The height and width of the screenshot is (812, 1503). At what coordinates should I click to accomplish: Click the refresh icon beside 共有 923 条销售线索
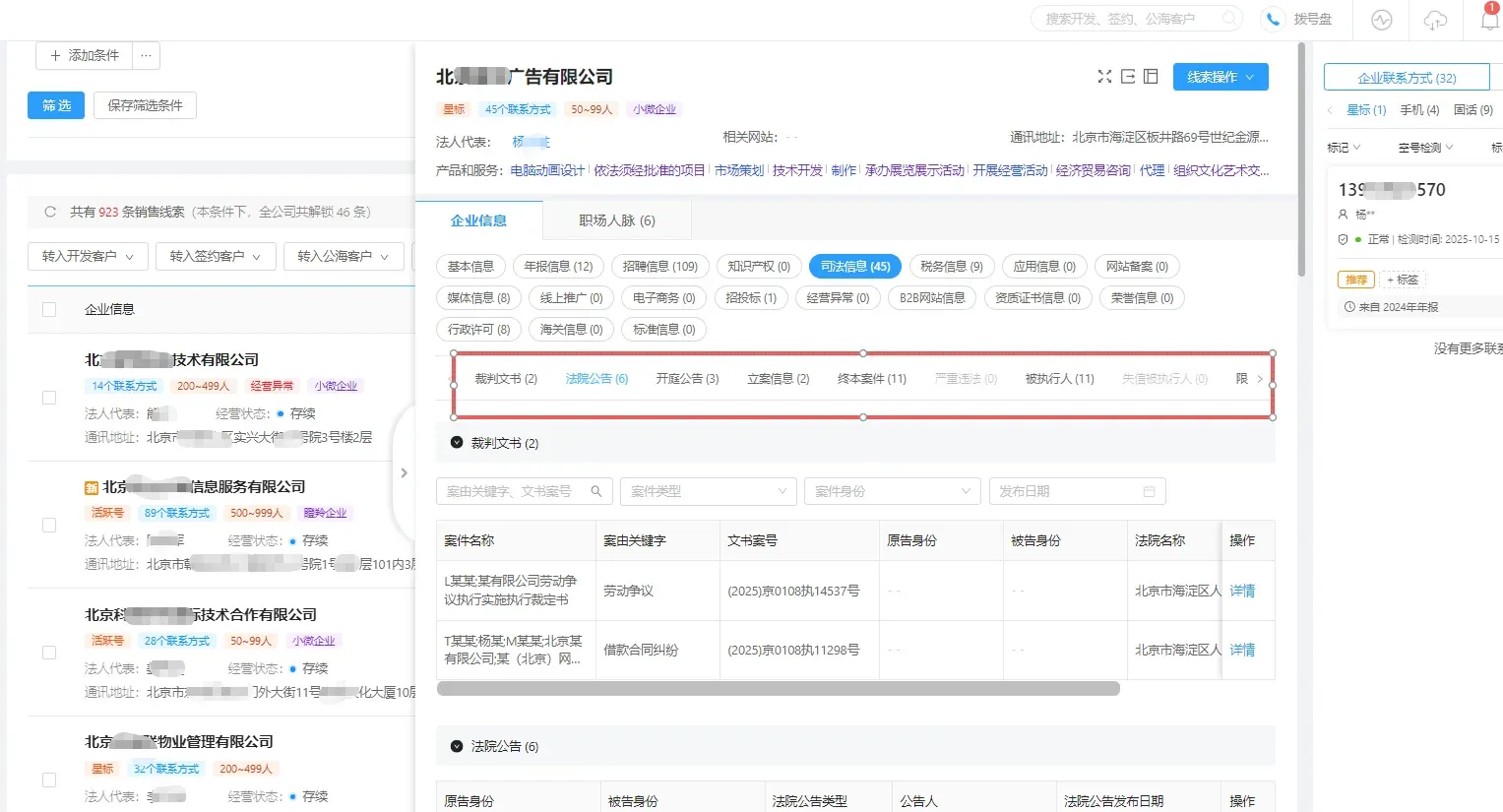point(50,212)
